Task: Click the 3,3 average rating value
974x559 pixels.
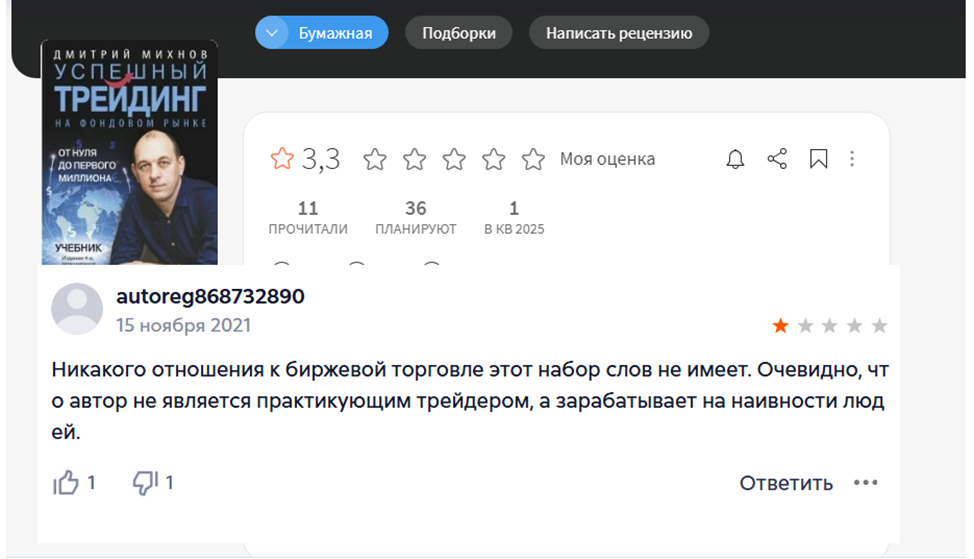Action: click(321, 159)
